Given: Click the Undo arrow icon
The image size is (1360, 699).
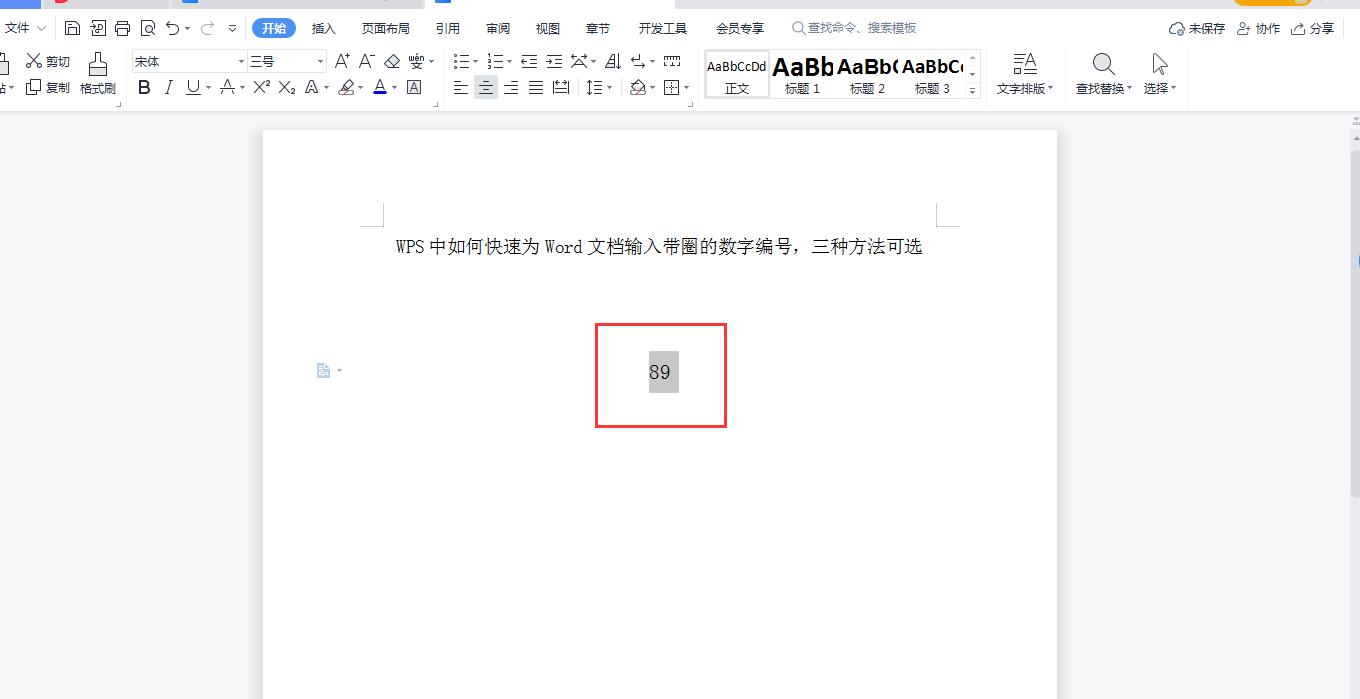Looking at the screenshot, I should coord(173,28).
